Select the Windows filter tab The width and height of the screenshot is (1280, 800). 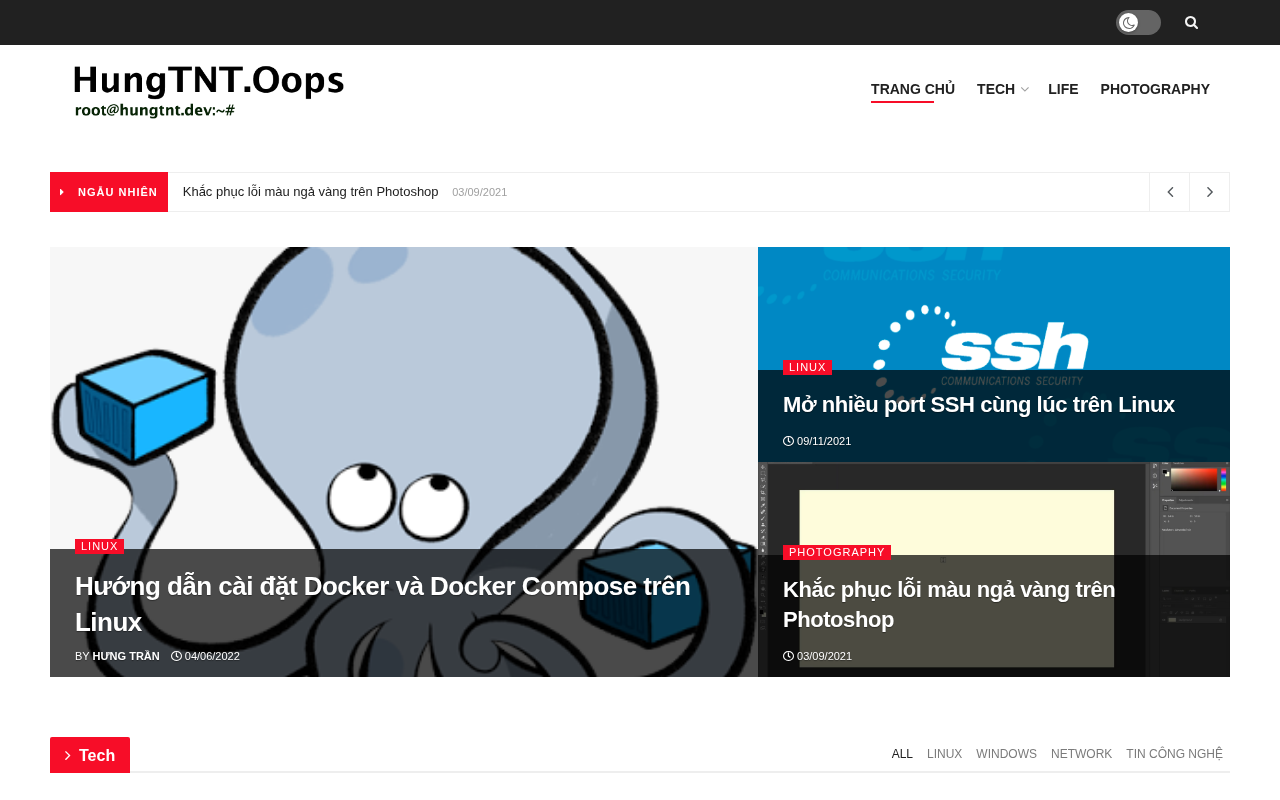[1006, 754]
